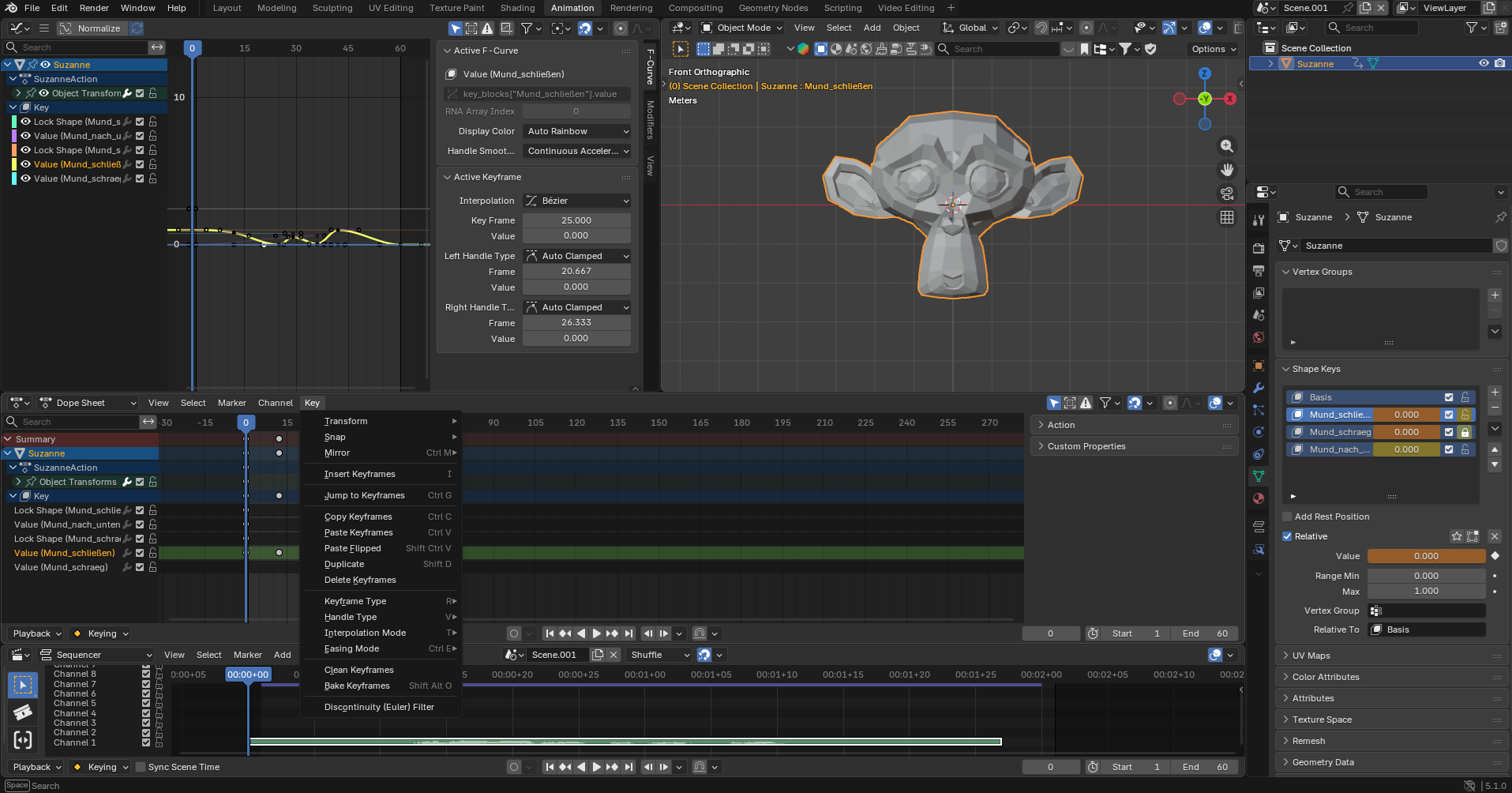Toggle the fake user shield for Suzanne mesh
The image size is (1512, 793).
(x=1501, y=246)
